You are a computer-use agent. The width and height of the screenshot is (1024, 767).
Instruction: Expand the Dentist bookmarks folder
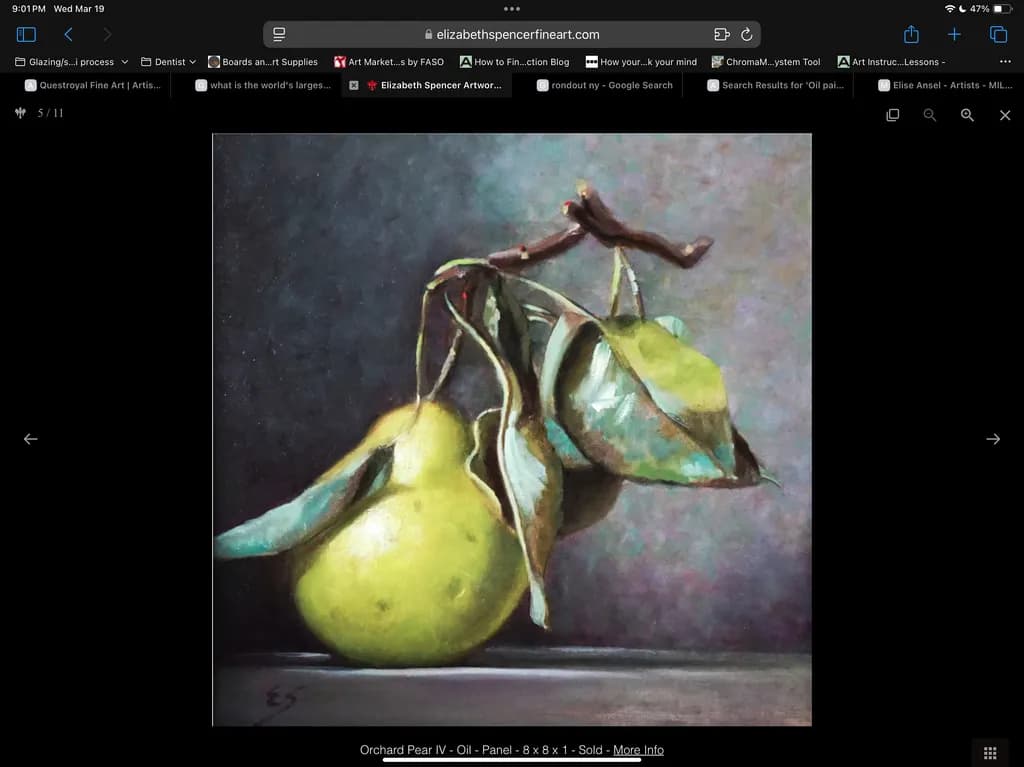[168, 62]
